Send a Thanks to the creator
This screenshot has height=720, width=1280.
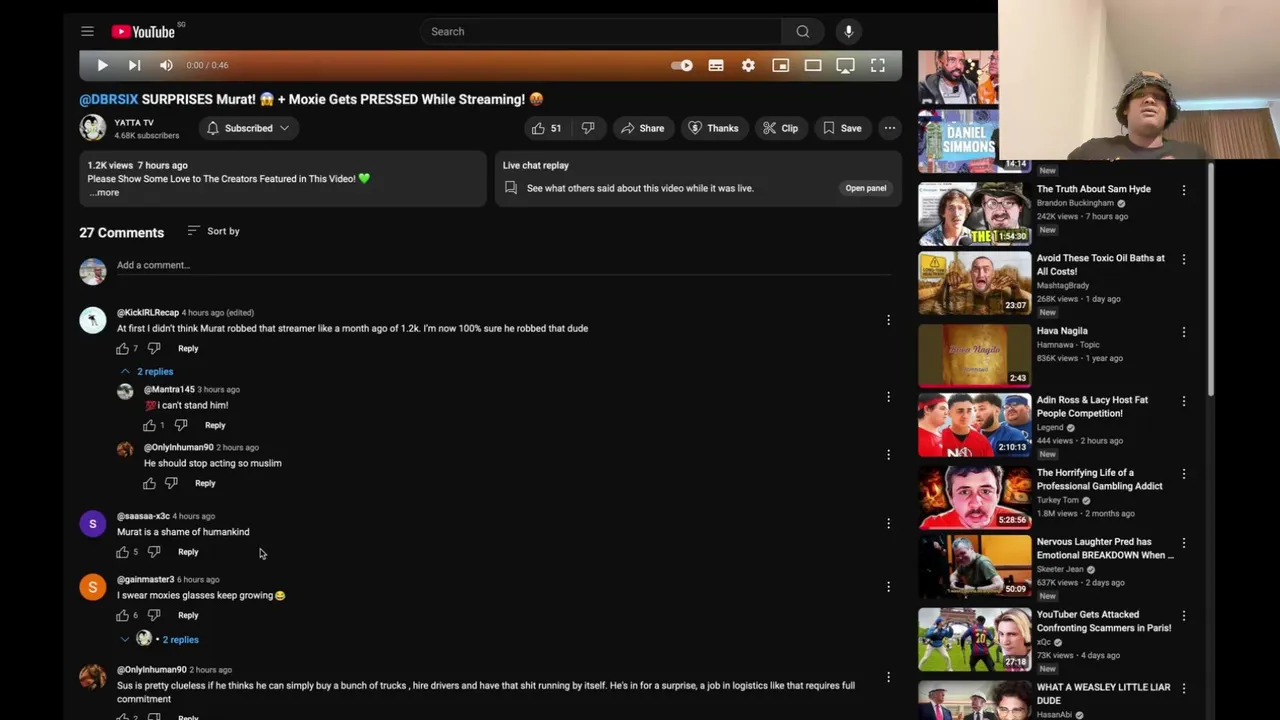713,128
